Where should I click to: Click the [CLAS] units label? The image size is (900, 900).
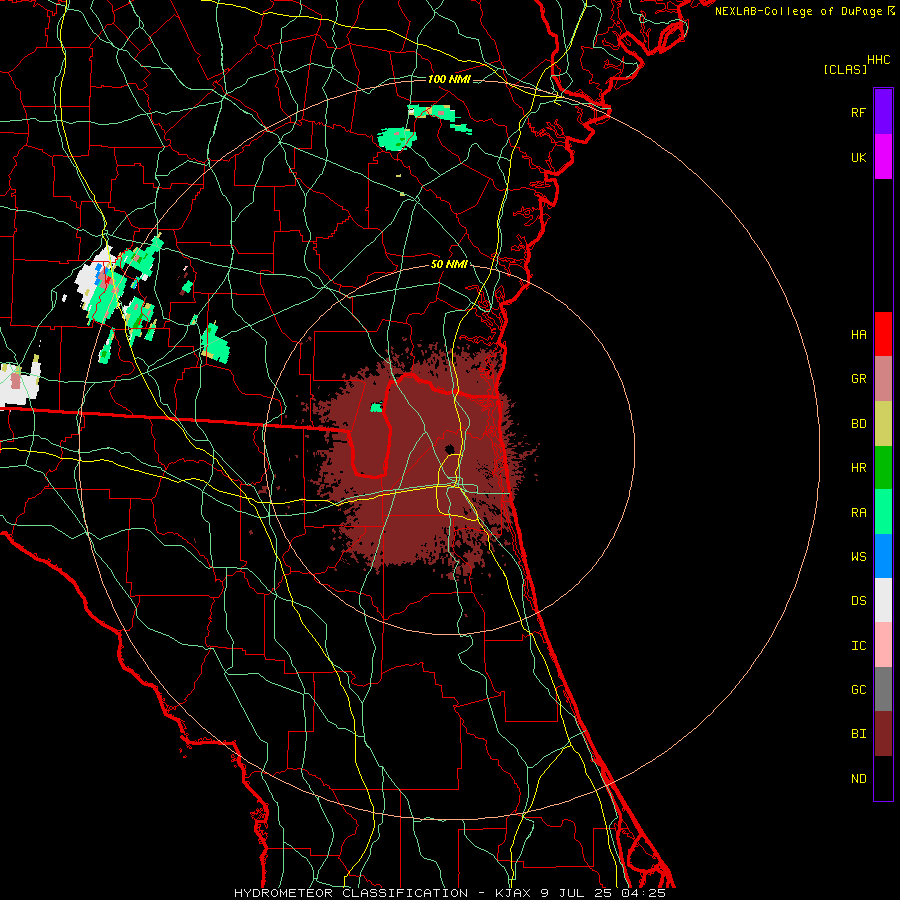pos(845,69)
